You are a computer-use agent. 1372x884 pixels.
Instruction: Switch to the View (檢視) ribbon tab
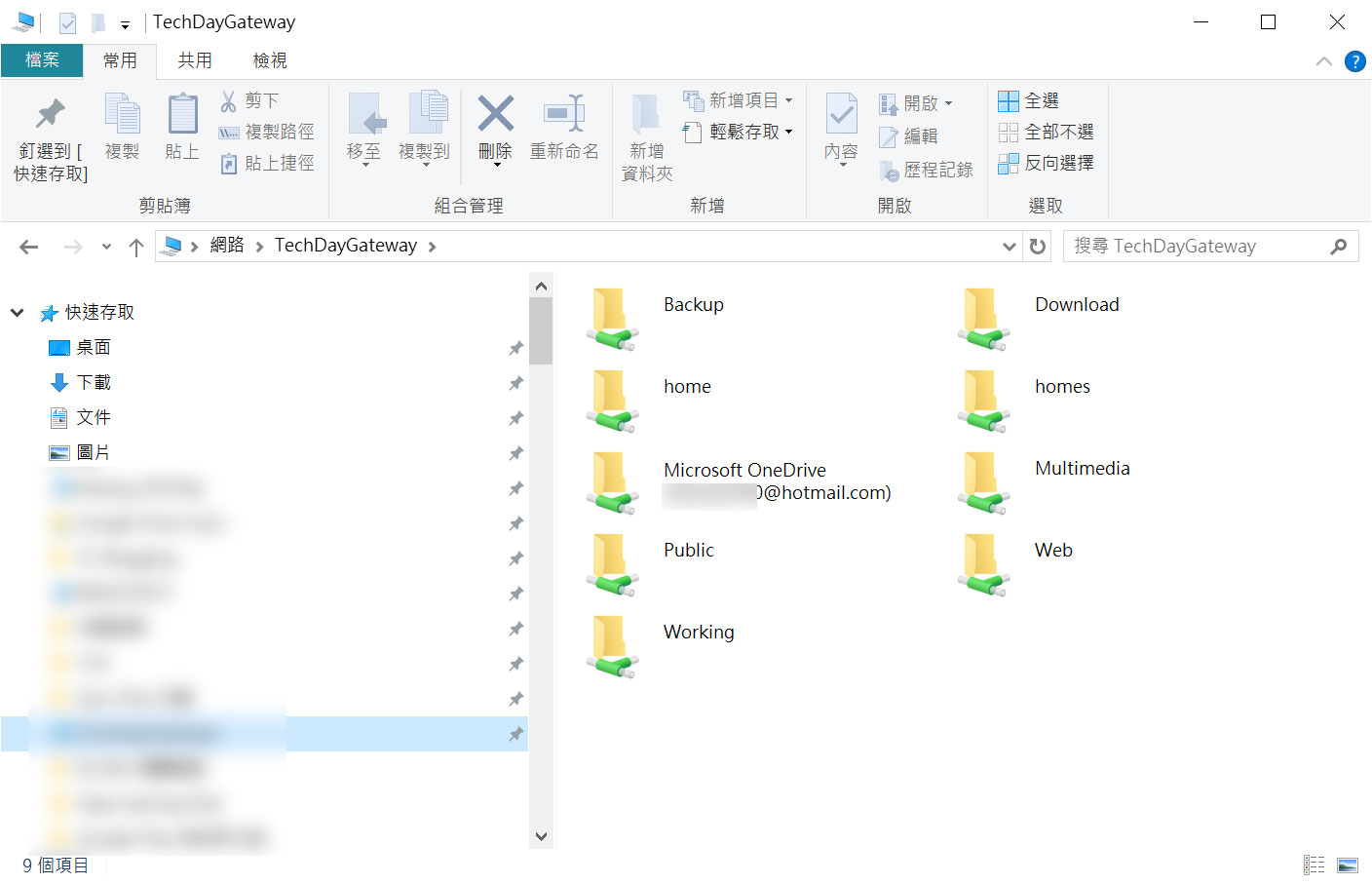tap(270, 60)
